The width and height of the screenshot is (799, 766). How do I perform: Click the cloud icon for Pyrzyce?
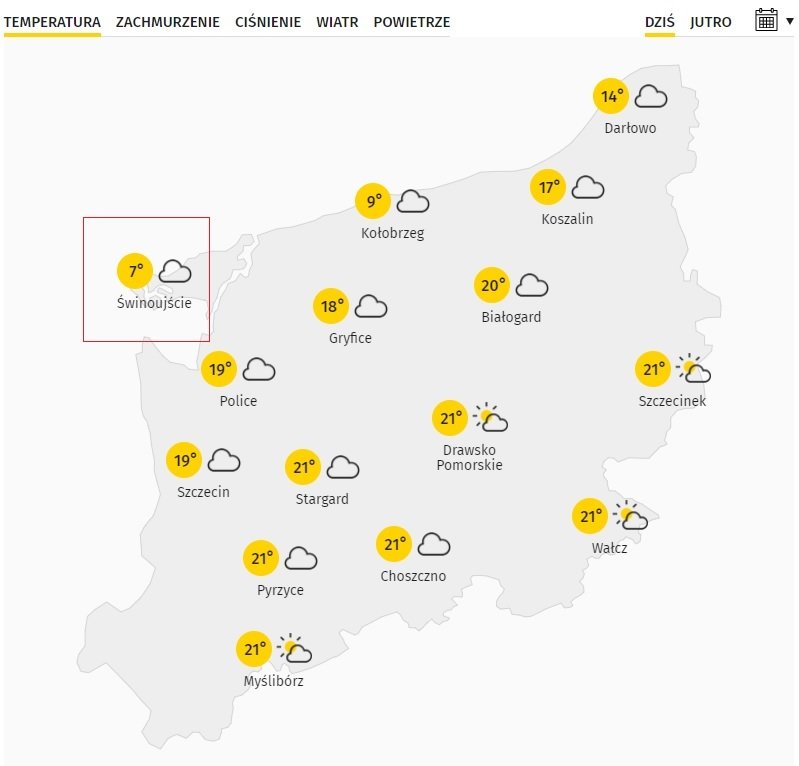(x=301, y=559)
